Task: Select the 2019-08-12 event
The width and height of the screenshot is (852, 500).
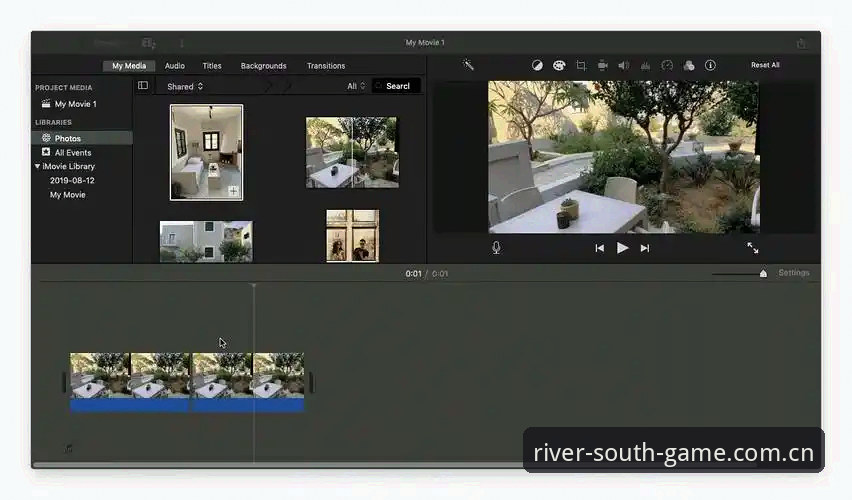Action: [x=72, y=180]
